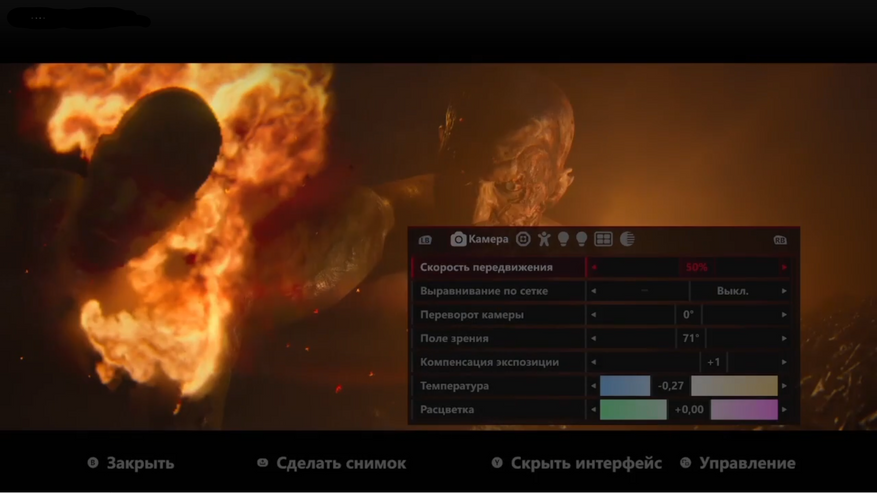Viewport: 877px width, 493px height.
Task: Click the 50% movement speed value
Action: click(x=696, y=267)
